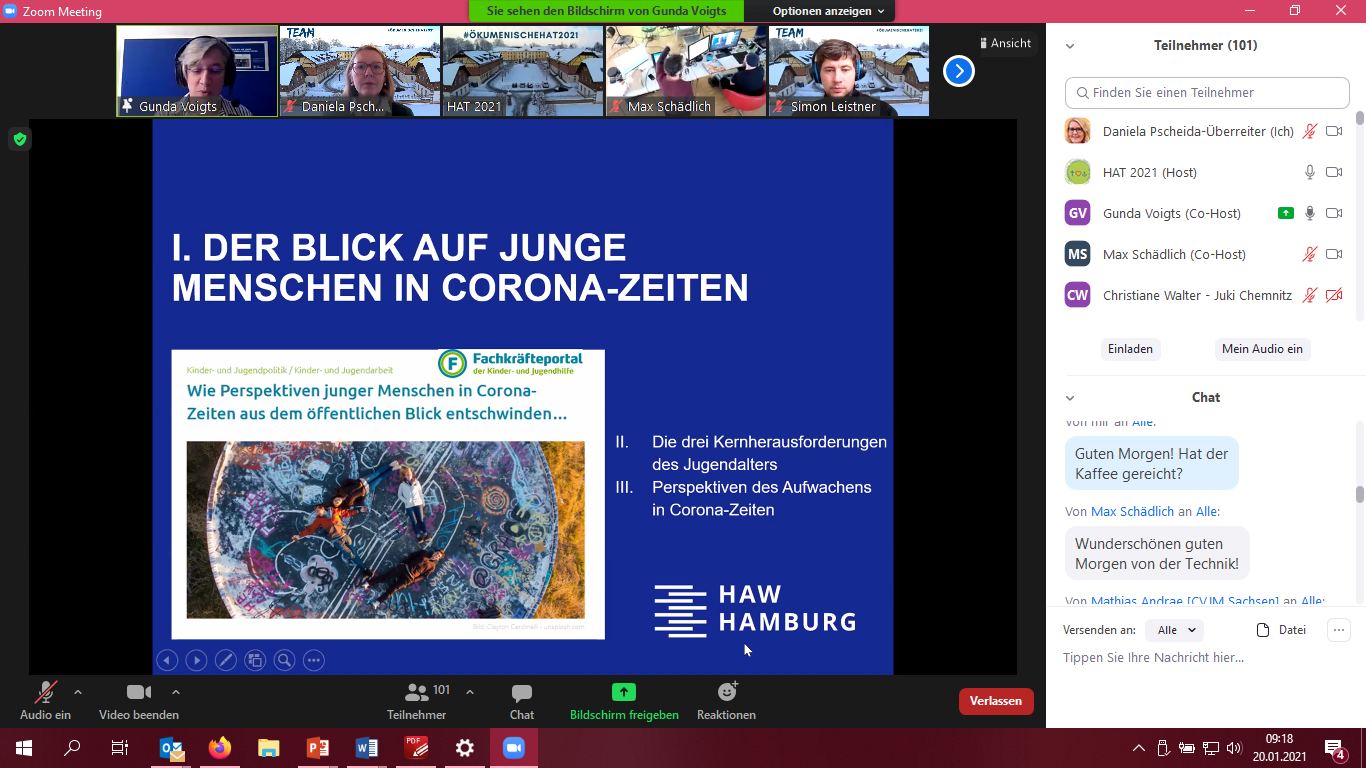Select Max Schädlich video thumbnail
Viewport: 1366px width, 768px height.
pyautogui.click(x=686, y=71)
